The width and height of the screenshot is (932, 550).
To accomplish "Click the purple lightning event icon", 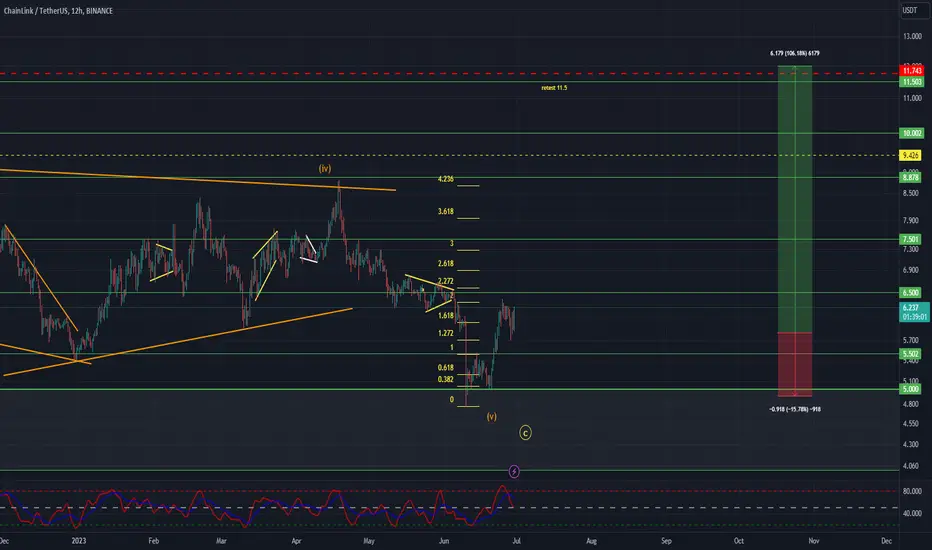I will (x=514, y=472).
